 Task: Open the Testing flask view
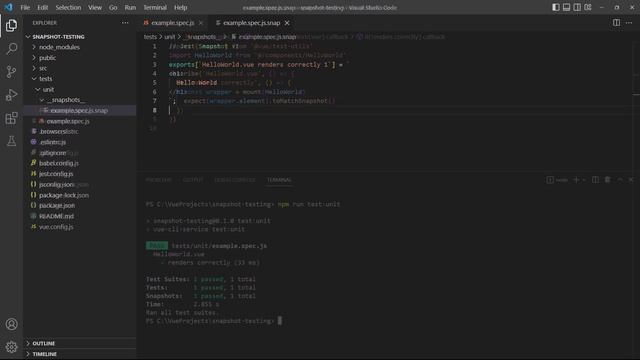11,141
